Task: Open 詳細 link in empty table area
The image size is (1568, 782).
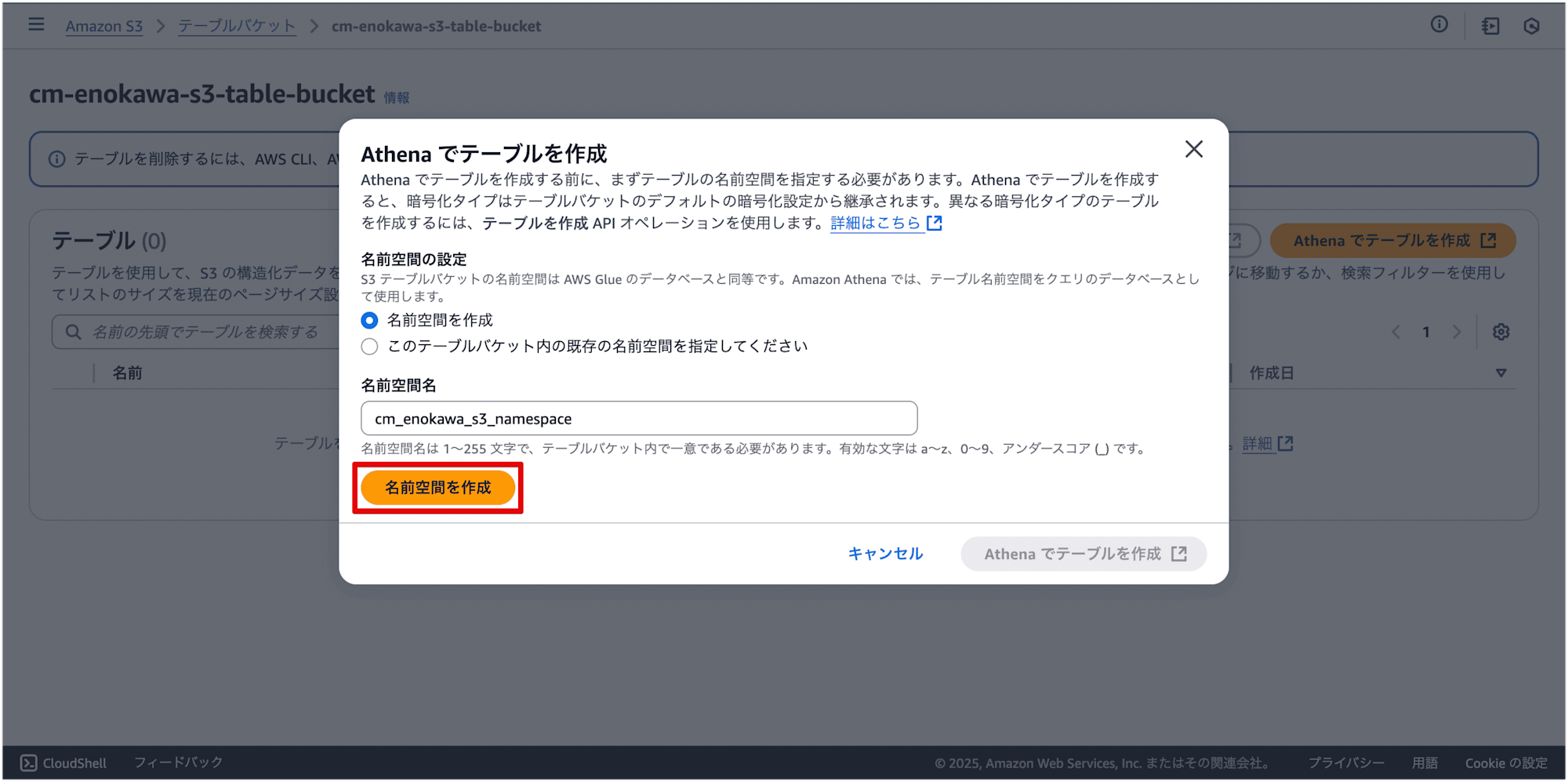Action: point(1258,444)
